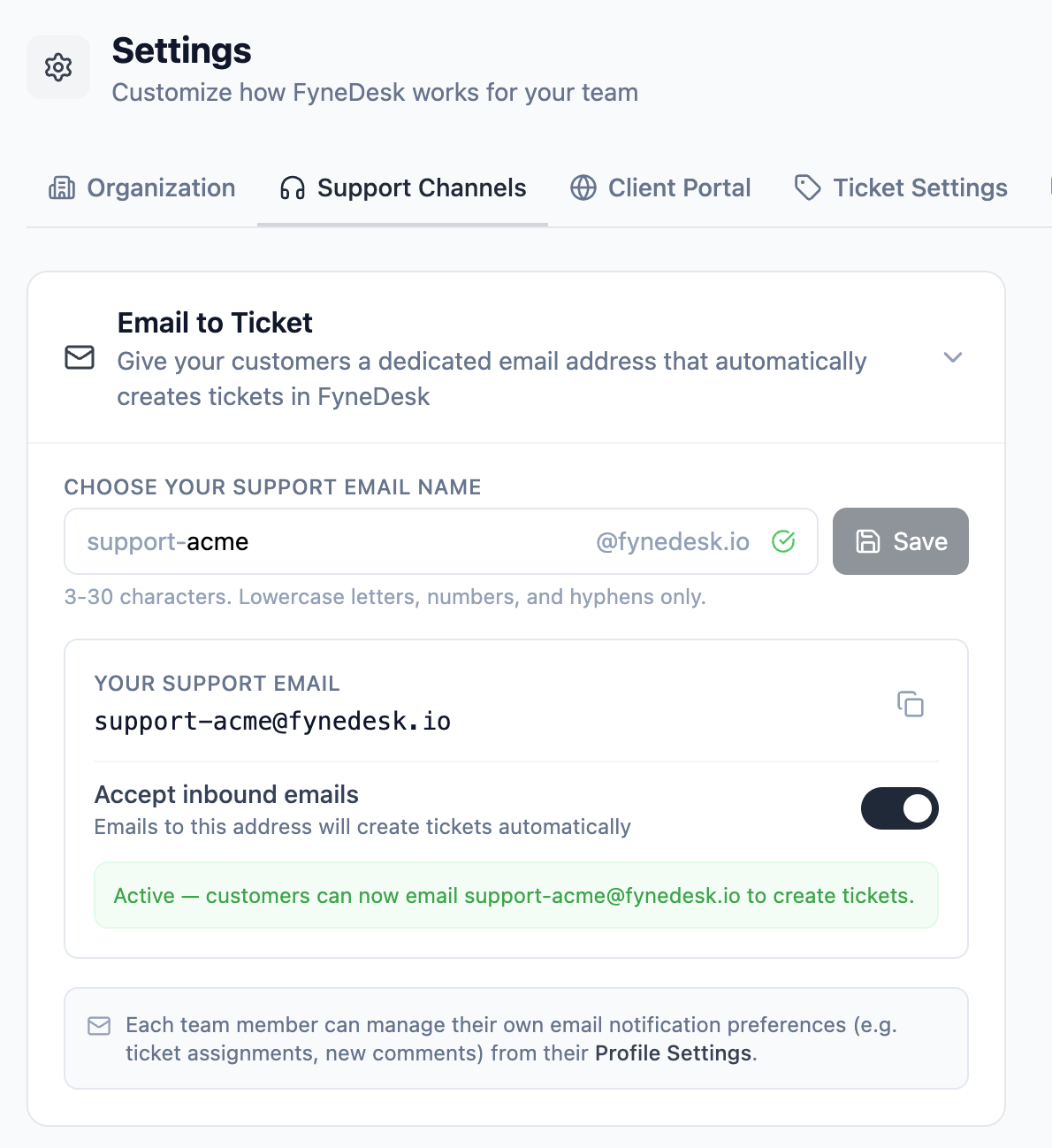Viewport: 1052px width, 1148px height.
Task: Click the green Active status banner
Action: point(515,895)
